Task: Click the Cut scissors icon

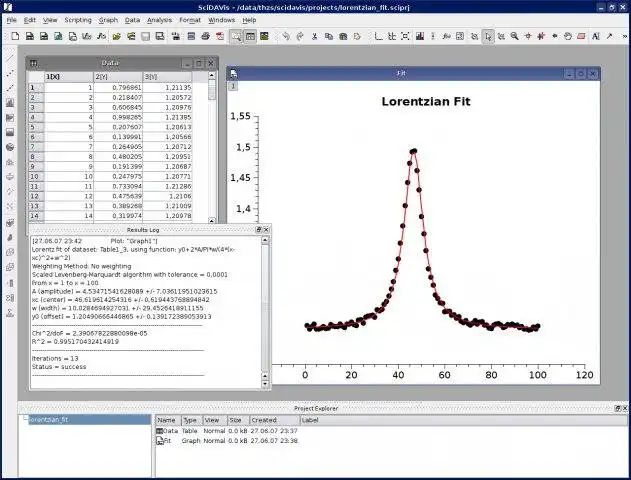Action: 314,36
